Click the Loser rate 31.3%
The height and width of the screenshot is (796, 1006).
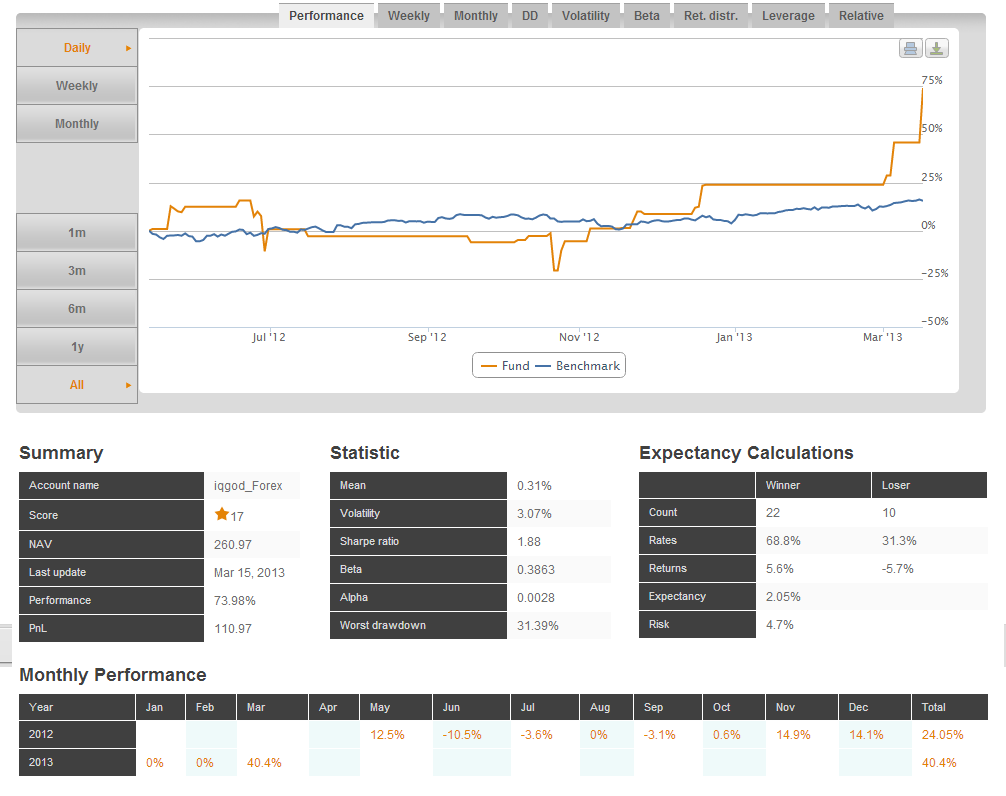click(899, 541)
